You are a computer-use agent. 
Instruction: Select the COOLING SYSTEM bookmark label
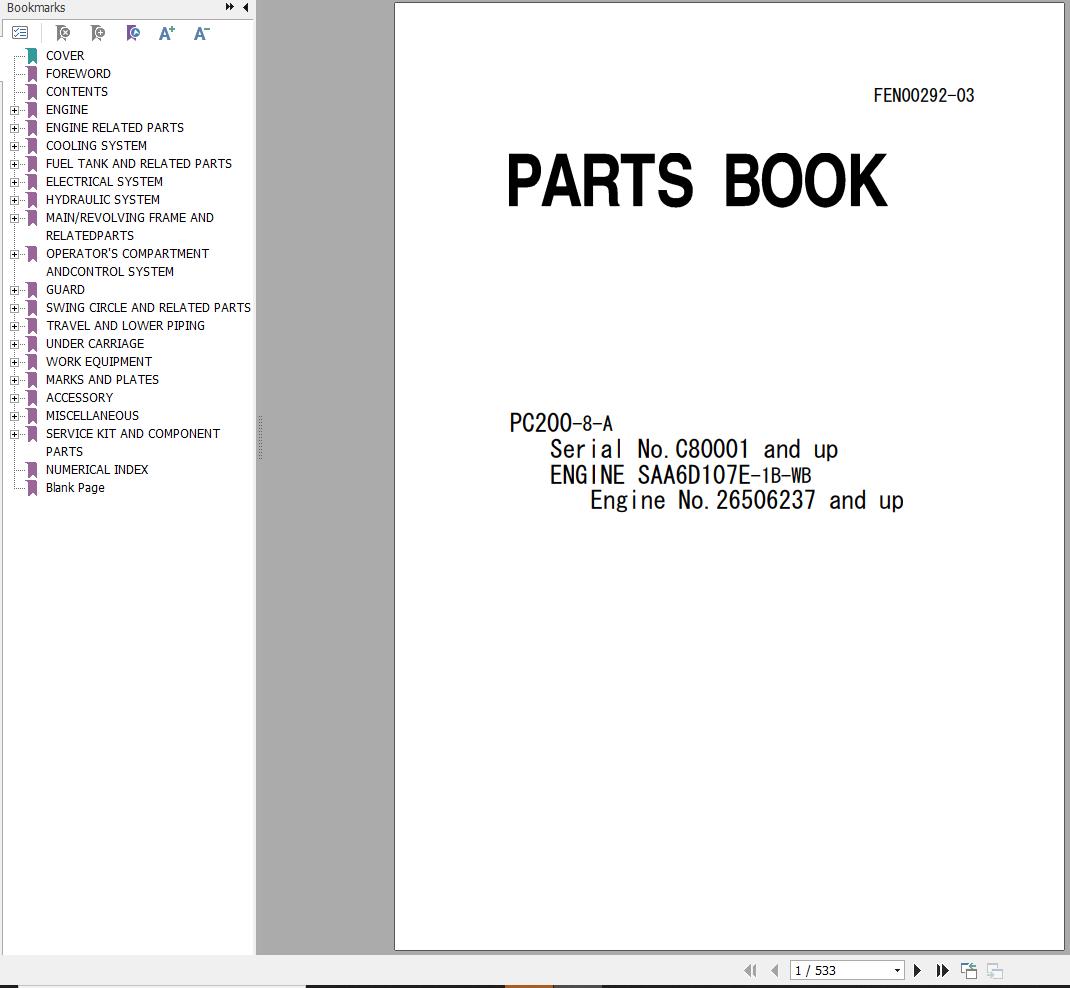[96, 146]
